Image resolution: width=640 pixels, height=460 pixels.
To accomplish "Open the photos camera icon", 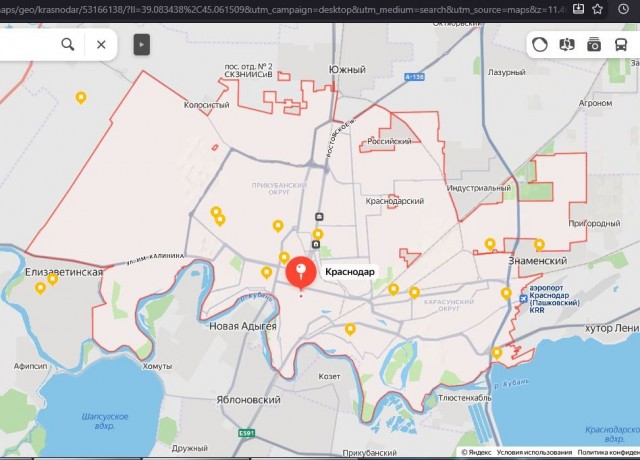I will coord(594,44).
